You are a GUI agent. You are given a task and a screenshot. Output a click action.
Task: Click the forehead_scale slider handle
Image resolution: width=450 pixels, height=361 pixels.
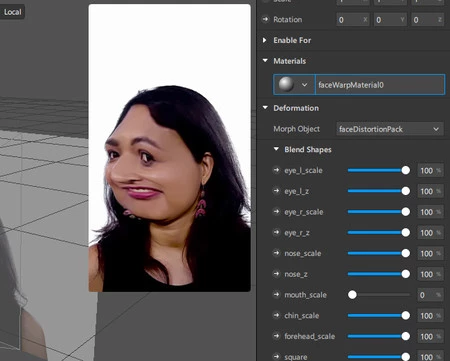[406, 336]
